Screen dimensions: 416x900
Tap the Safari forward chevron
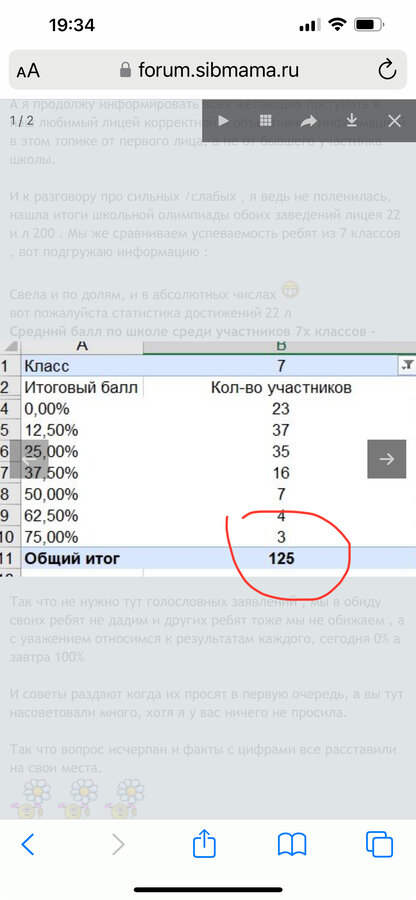tap(118, 844)
